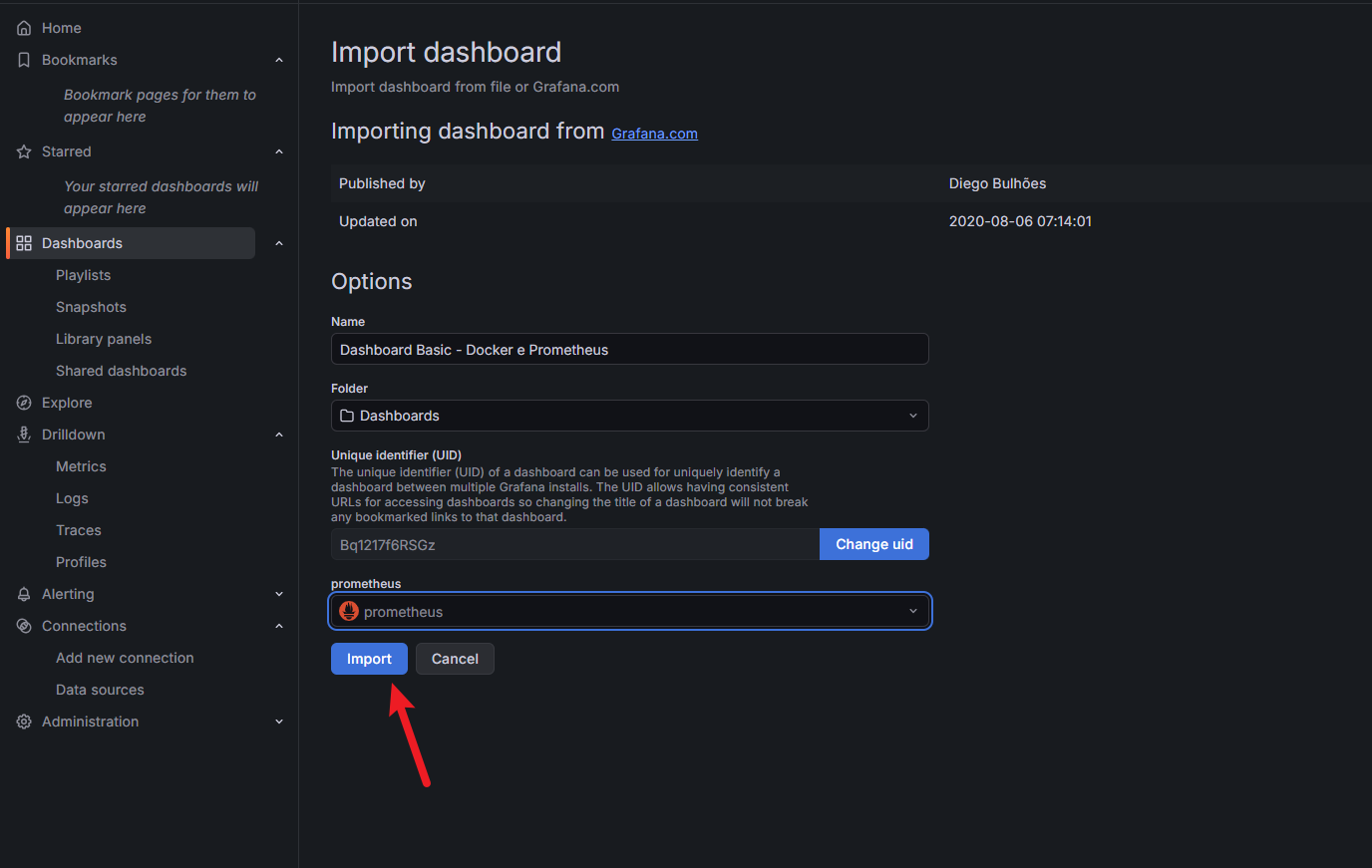Screen dimensions: 1372x868
Task: Click the Alerting label
Action: (68, 594)
